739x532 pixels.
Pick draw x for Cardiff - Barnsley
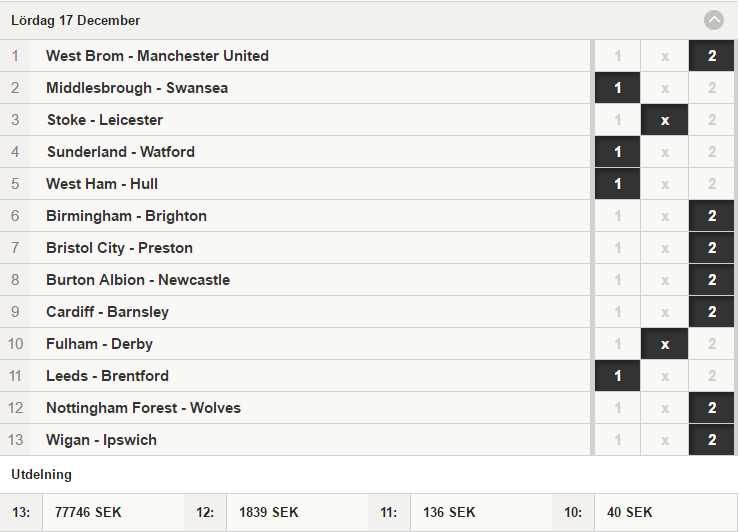point(665,312)
